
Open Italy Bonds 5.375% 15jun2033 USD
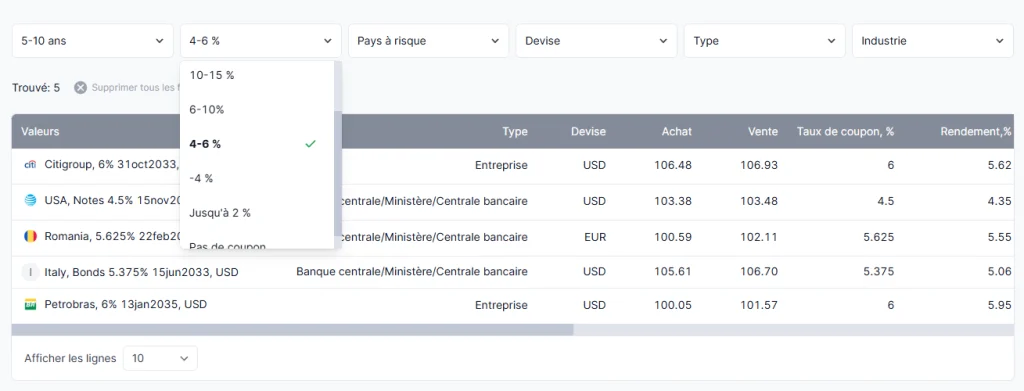pos(141,272)
